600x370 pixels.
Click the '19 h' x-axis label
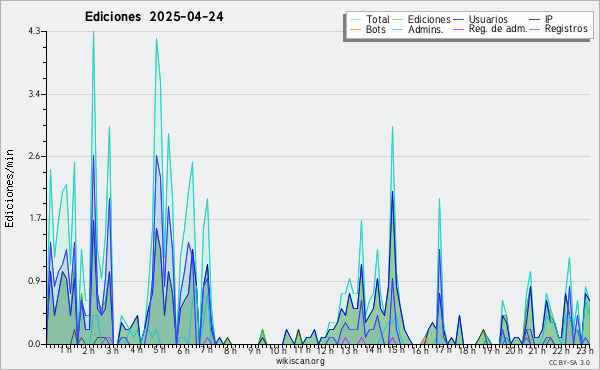491,350
